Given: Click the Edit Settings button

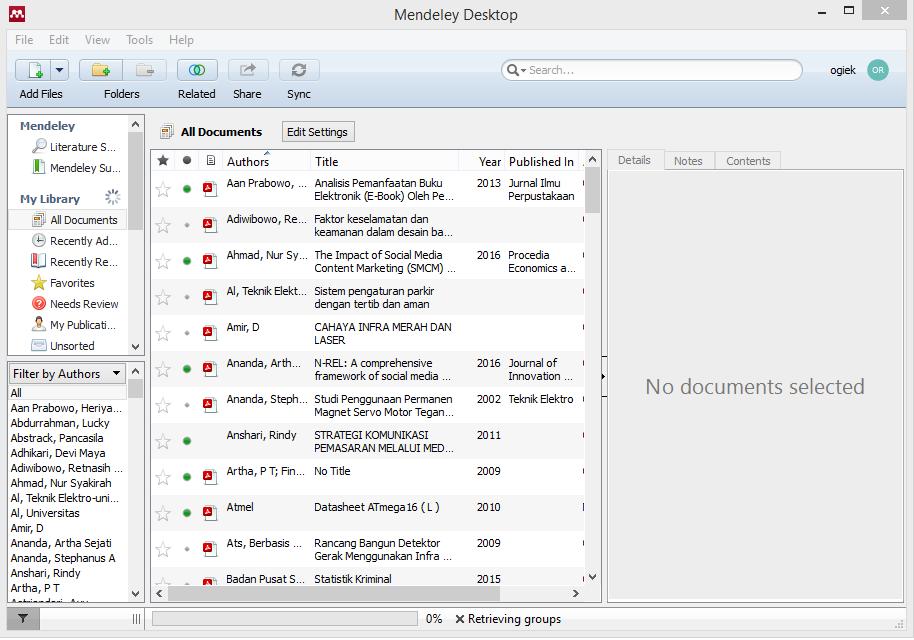Looking at the screenshot, I should tap(318, 132).
